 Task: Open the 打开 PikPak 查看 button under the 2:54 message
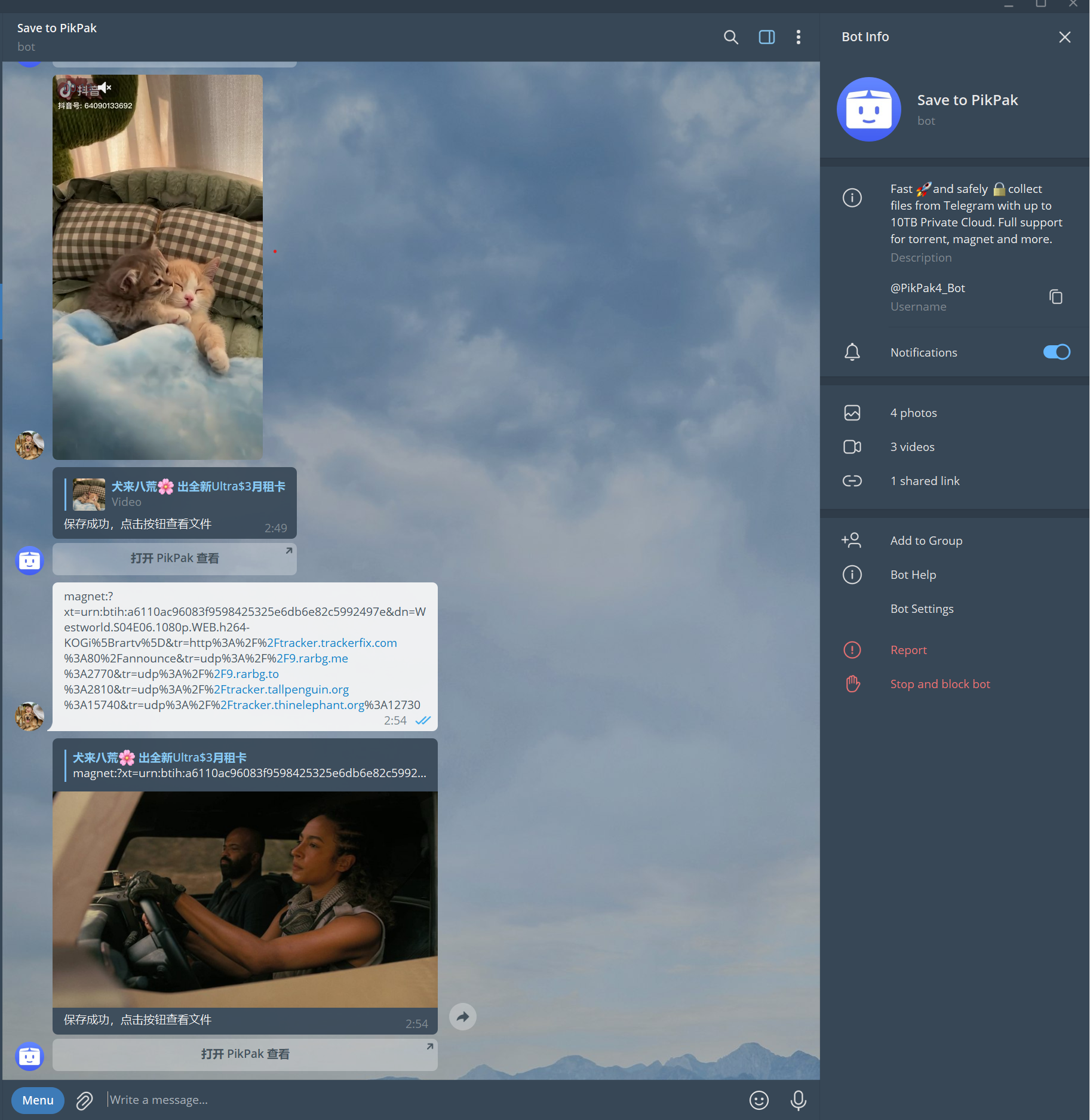pyautogui.click(x=245, y=1054)
